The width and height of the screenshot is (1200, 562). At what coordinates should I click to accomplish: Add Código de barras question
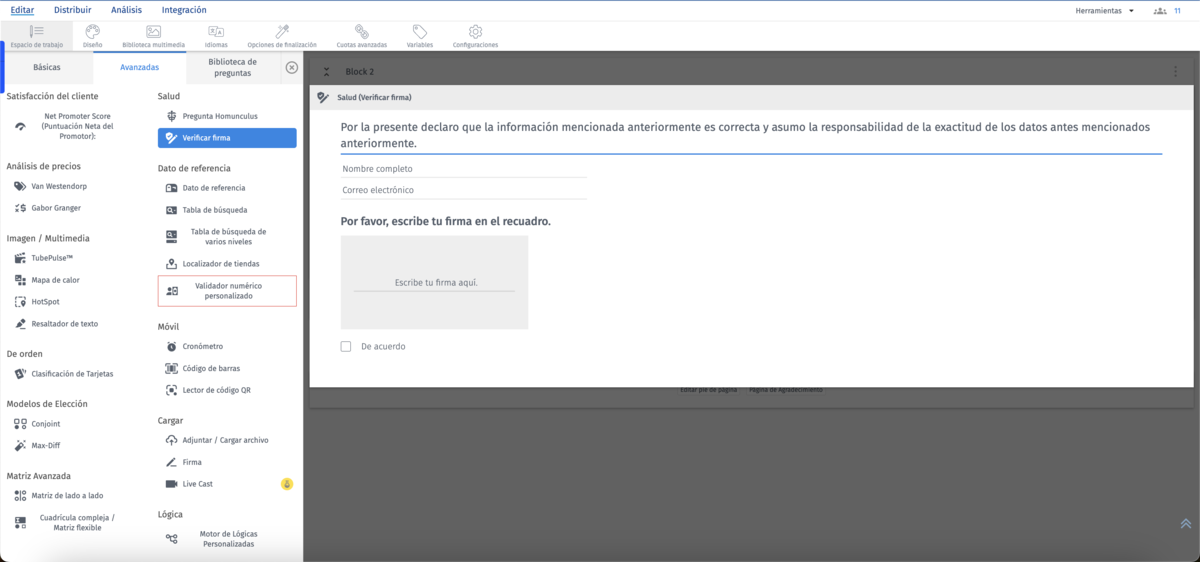point(211,368)
